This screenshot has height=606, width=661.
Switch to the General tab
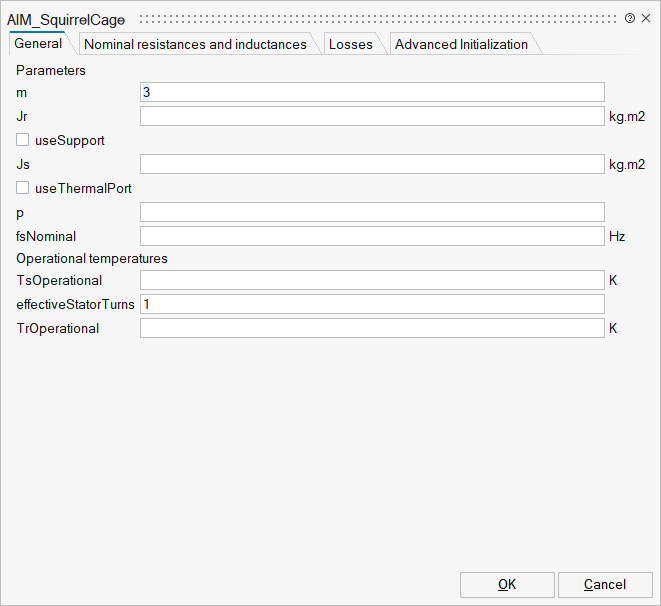click(x=38, y=44)
